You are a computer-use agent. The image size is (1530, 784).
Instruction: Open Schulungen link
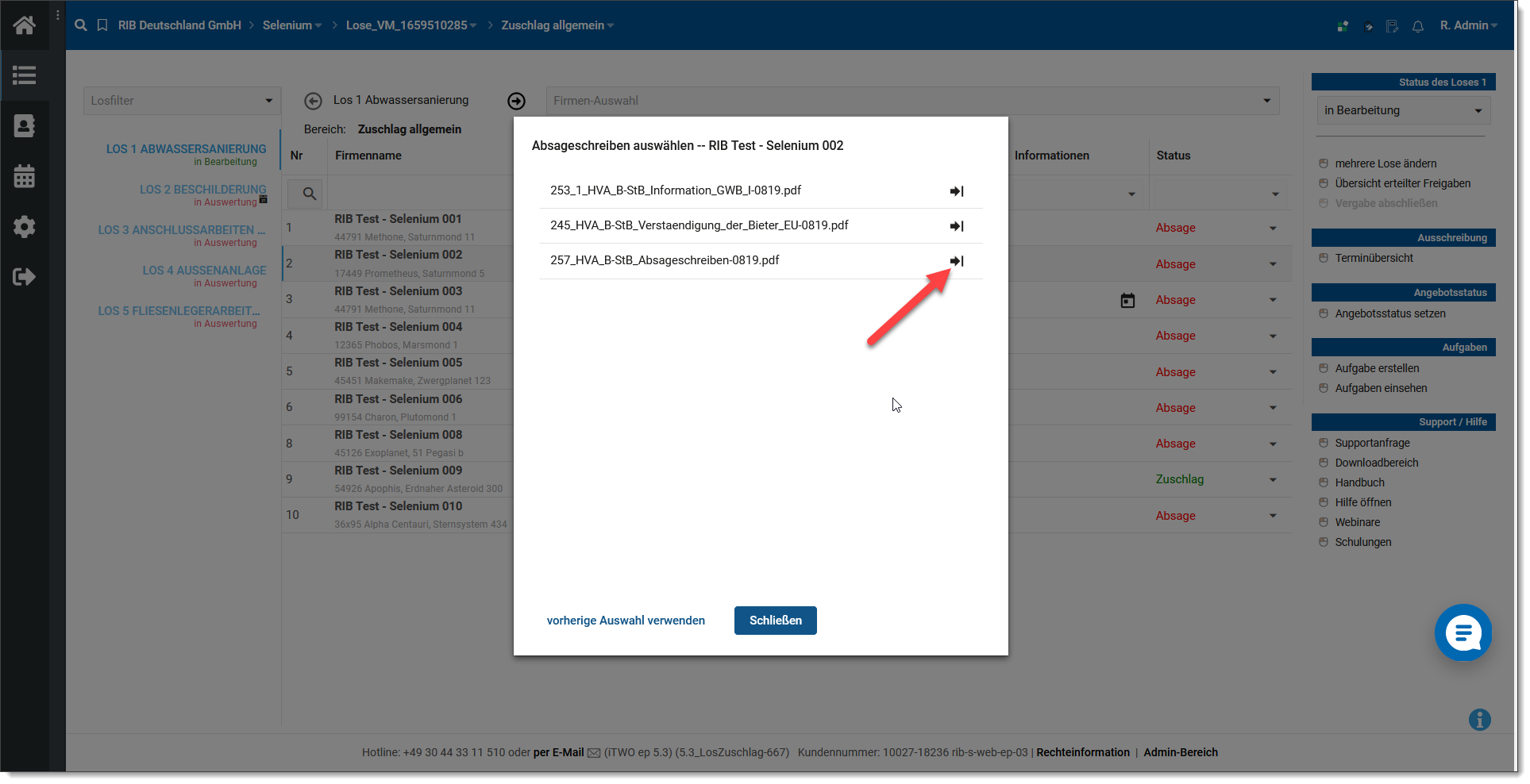point(1362,542)
